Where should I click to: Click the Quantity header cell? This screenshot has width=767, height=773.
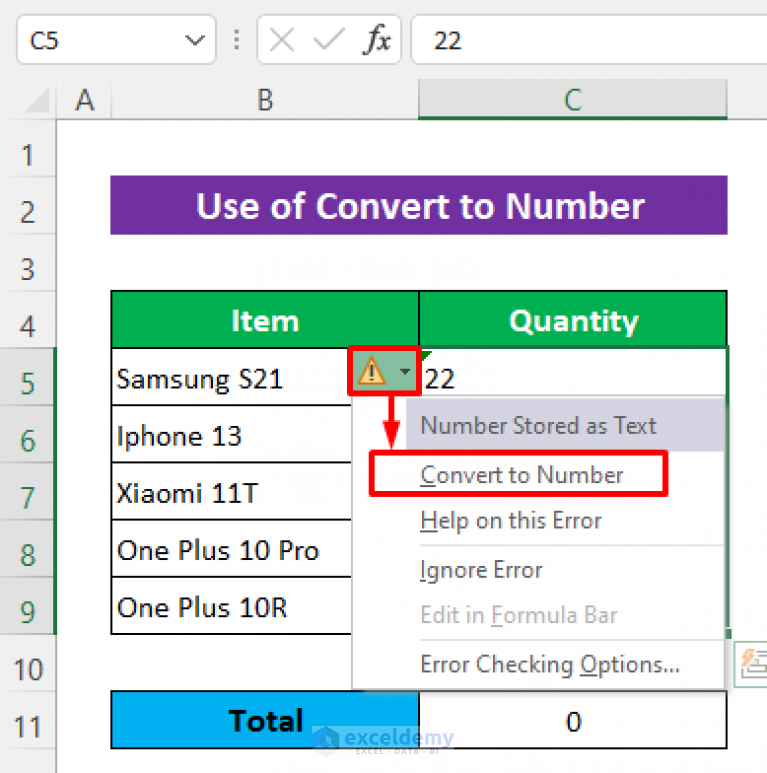click(x=573, y=321)
